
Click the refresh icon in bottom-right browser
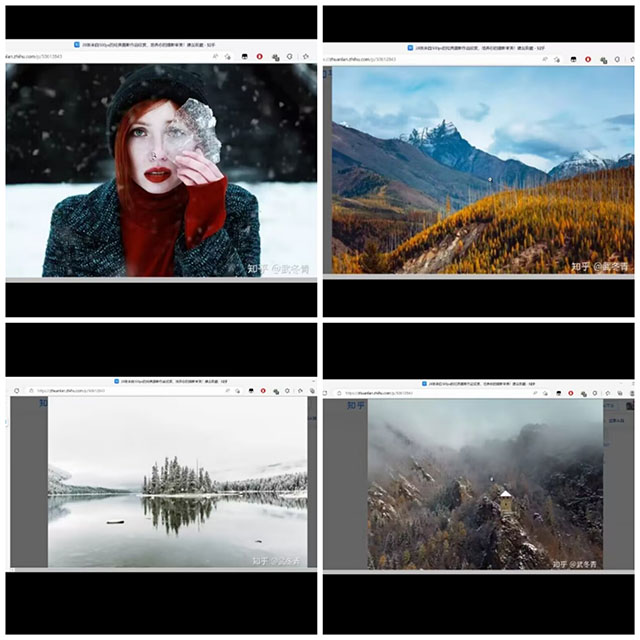(333, 393)
